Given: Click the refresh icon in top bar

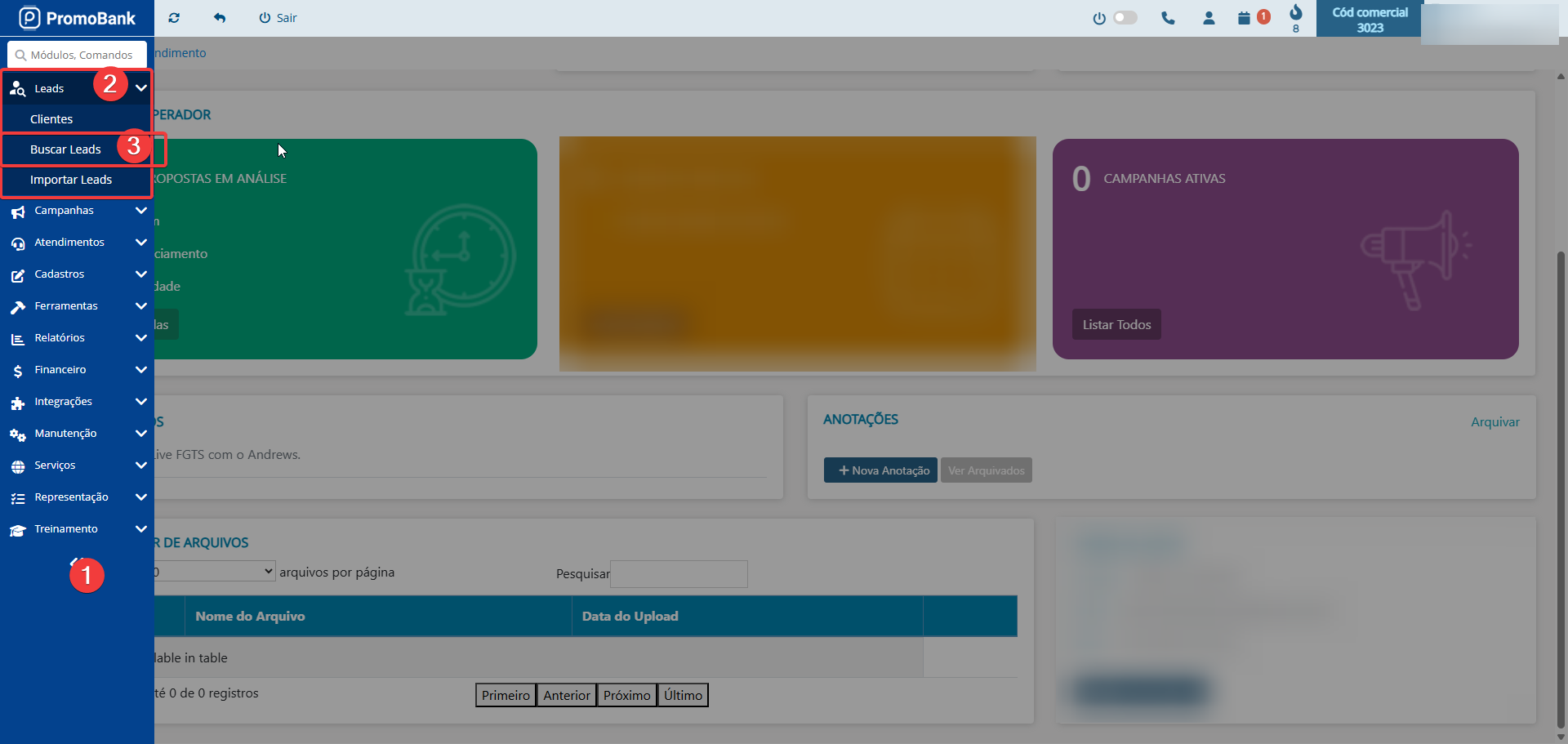Looking at the screenshot, I should click(174, 18).
